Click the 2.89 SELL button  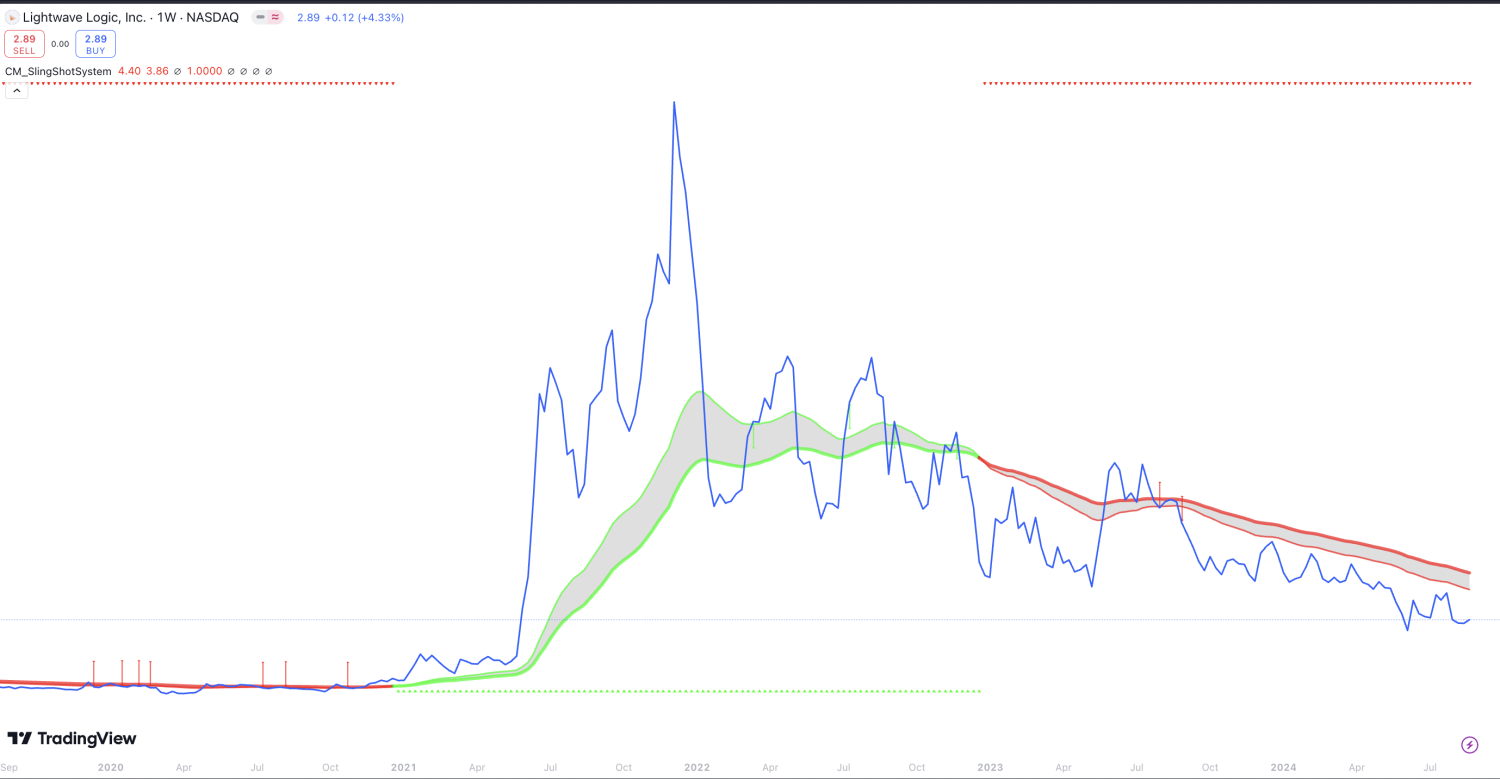pyautogui.click(x=24, y=44)
